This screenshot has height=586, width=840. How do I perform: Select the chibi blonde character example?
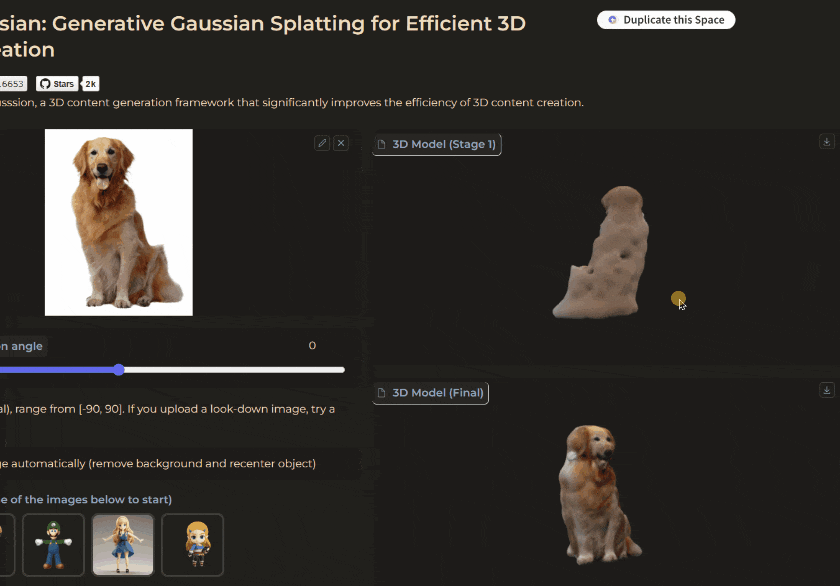(192, 545)
